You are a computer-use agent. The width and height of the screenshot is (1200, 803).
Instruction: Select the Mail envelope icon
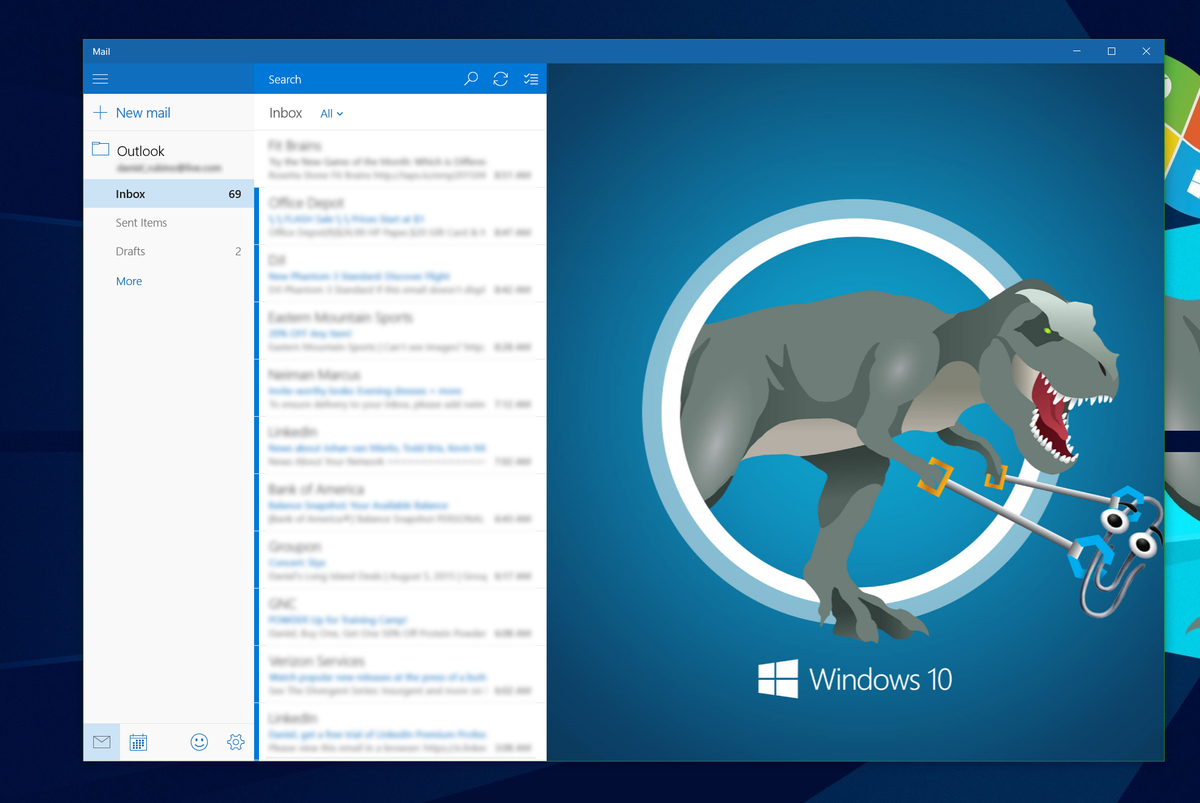101,742
